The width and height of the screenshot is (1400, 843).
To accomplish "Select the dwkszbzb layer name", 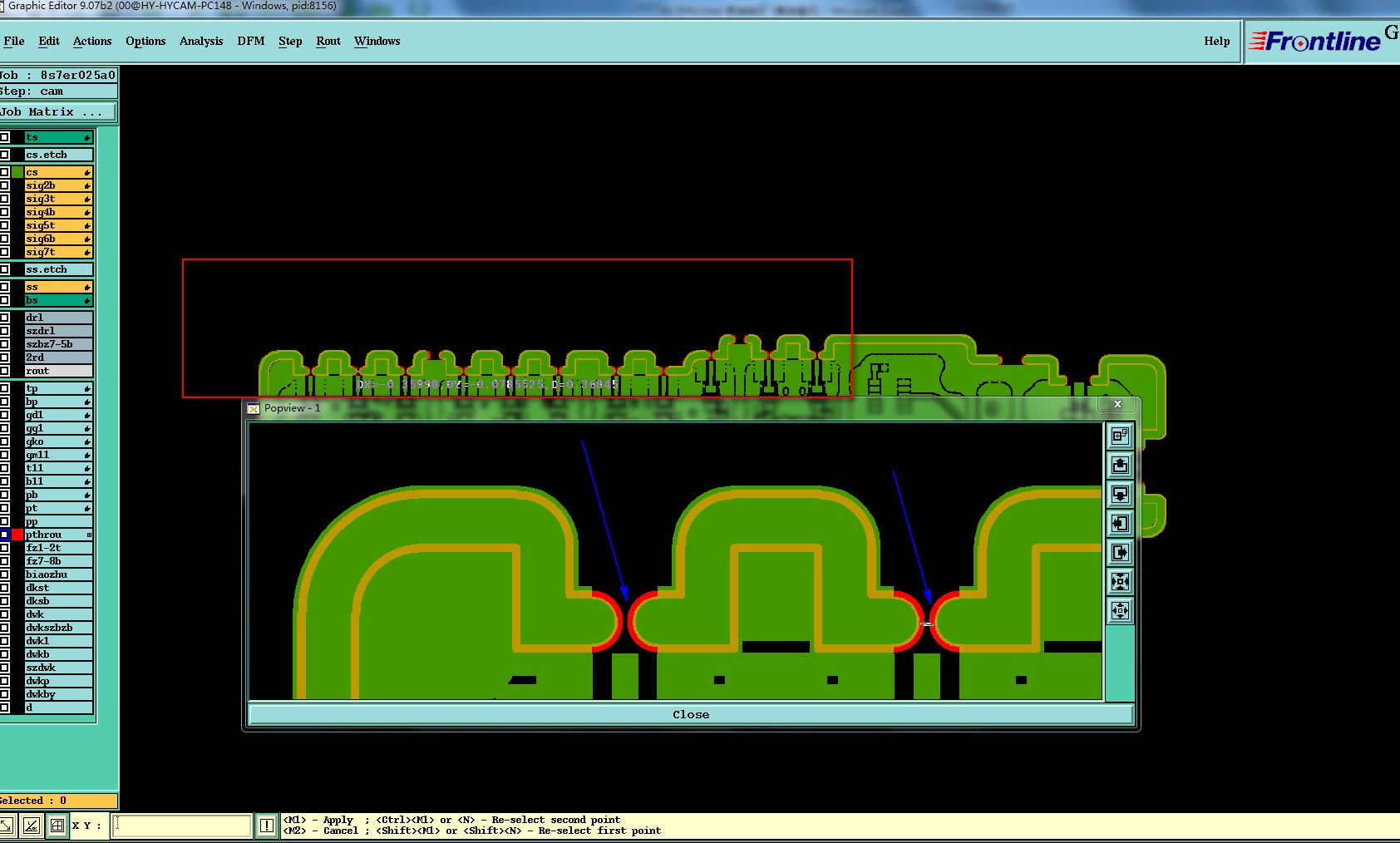I will point(58,628).
